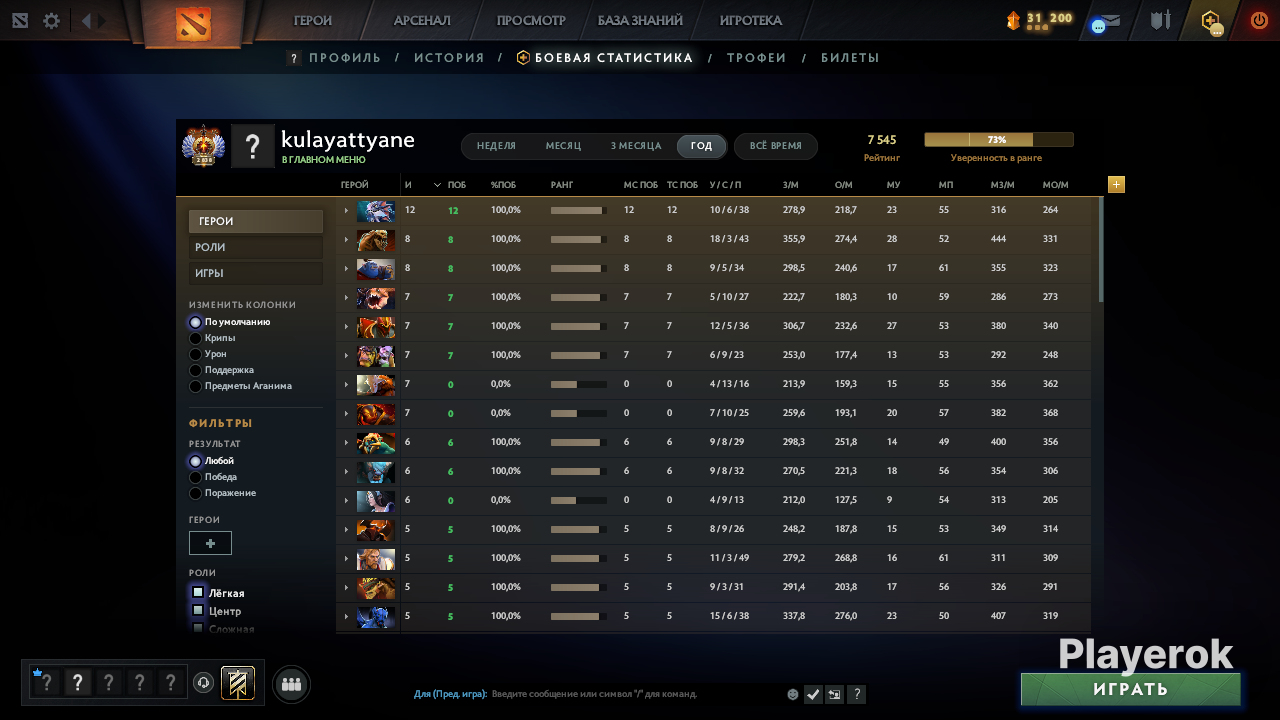Open the party group round button
The height and width of the screenshot is (720, 1280).
tap(291, 684)
